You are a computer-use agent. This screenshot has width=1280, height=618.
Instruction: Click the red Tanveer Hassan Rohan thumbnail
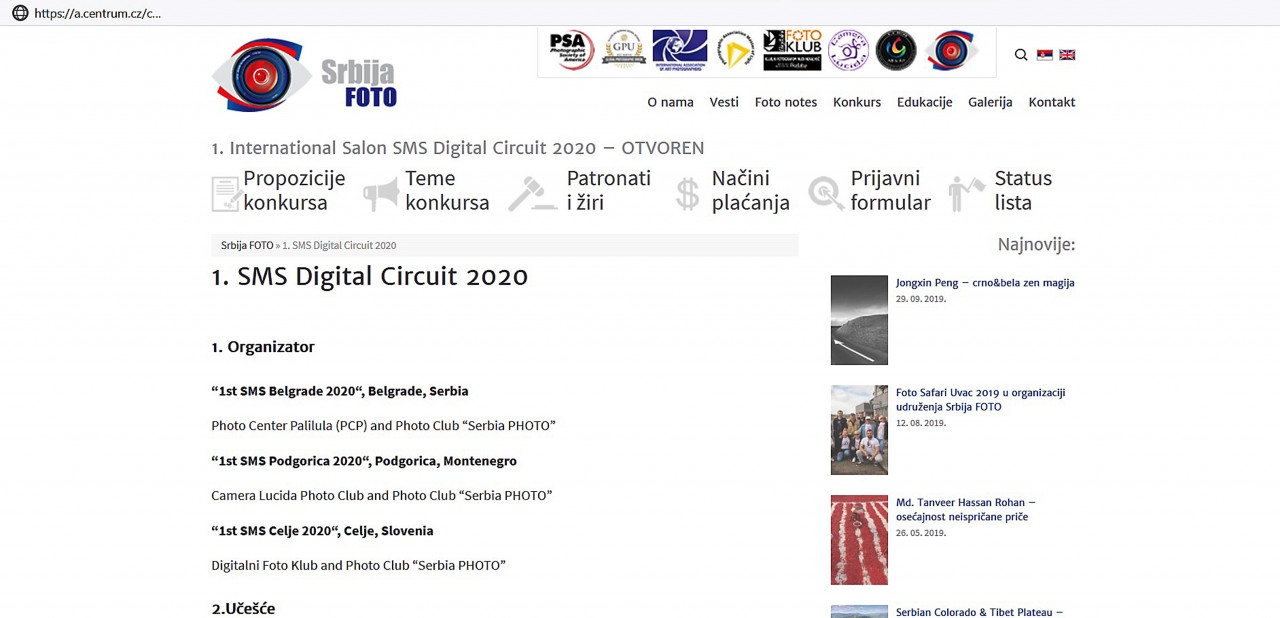[859, 540]
